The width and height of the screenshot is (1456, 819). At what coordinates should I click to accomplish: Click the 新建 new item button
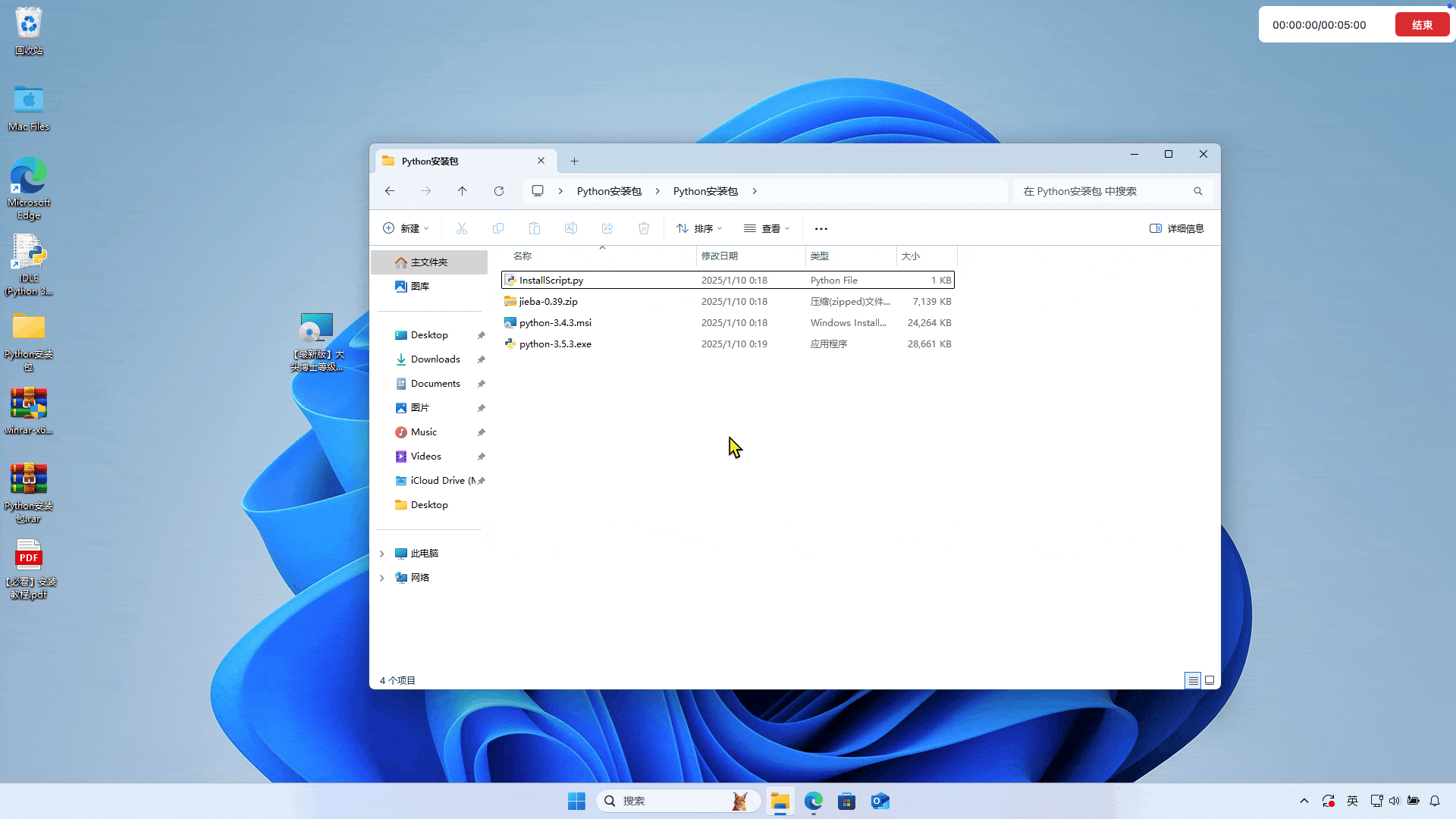[x=406, y=228]
